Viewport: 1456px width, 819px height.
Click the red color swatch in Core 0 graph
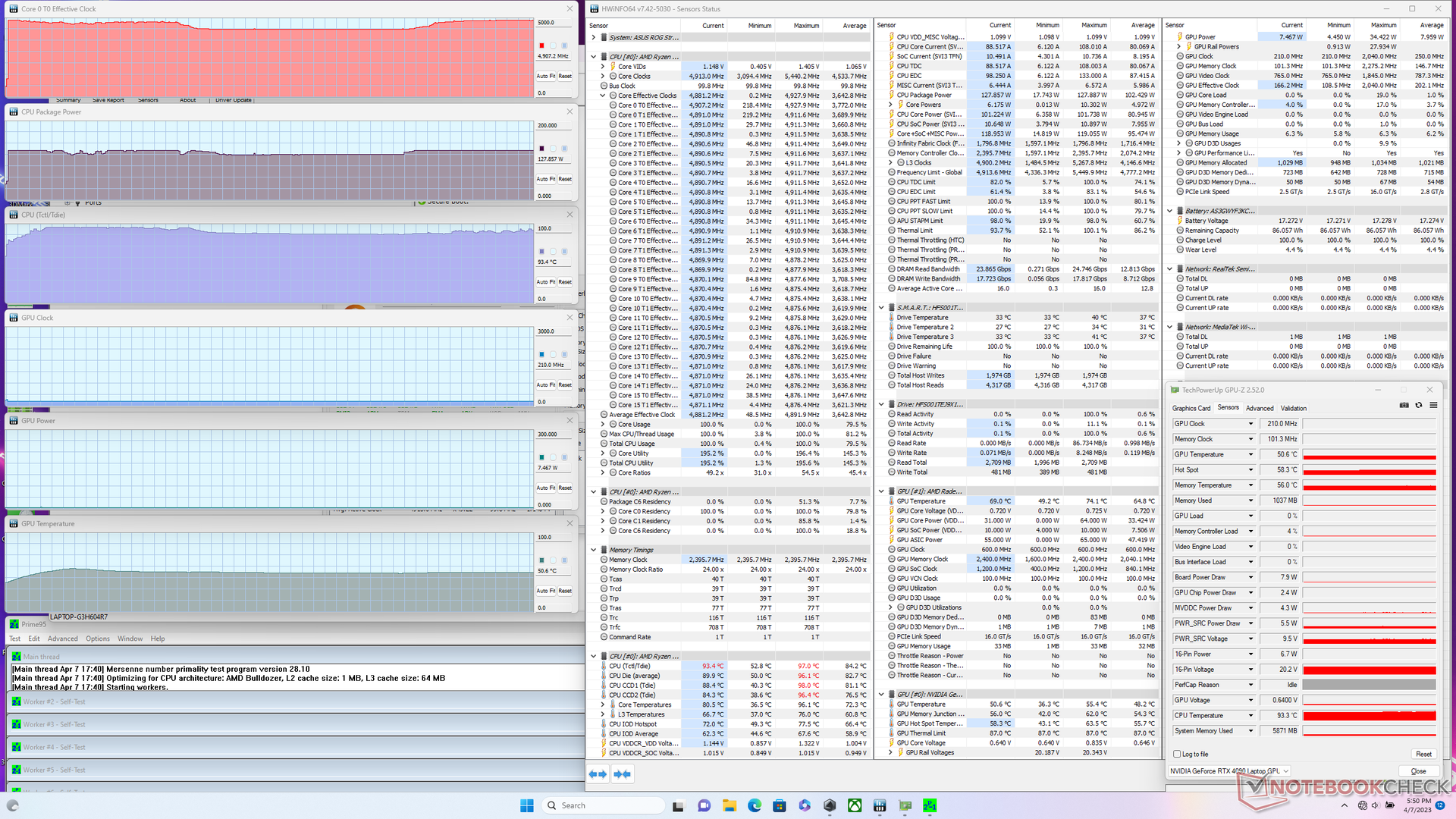click(x=541, y=45)
